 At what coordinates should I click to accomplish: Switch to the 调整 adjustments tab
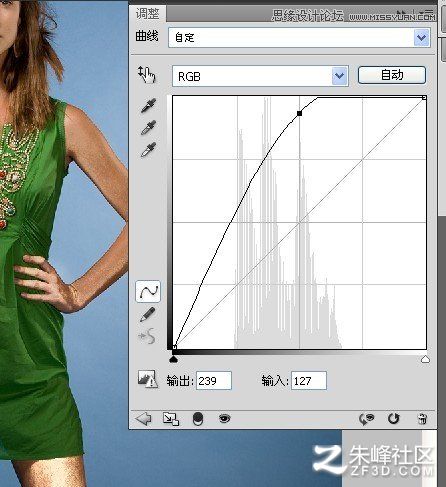tap(147, 14)
